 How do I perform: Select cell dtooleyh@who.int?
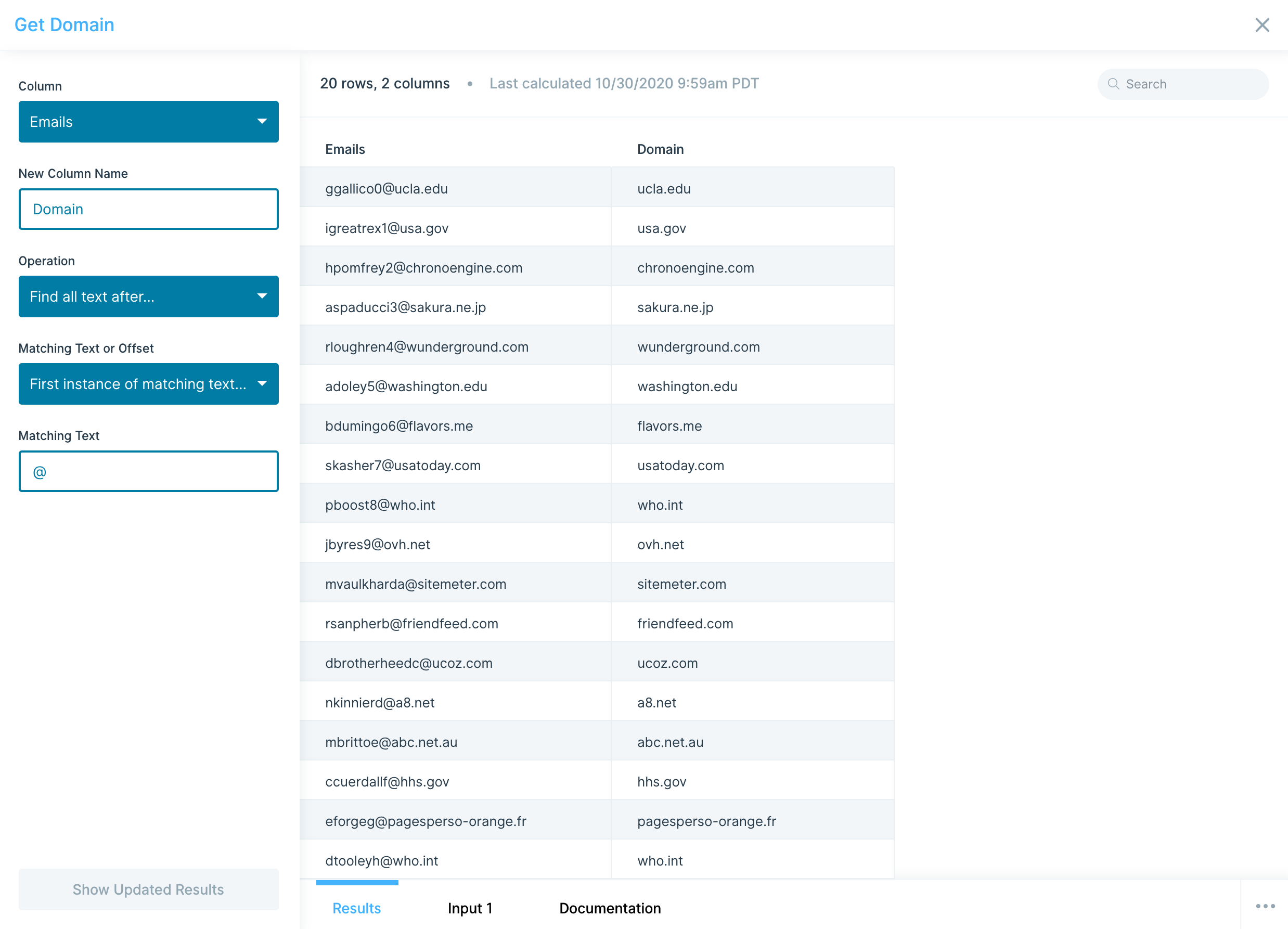coord(456,860)
